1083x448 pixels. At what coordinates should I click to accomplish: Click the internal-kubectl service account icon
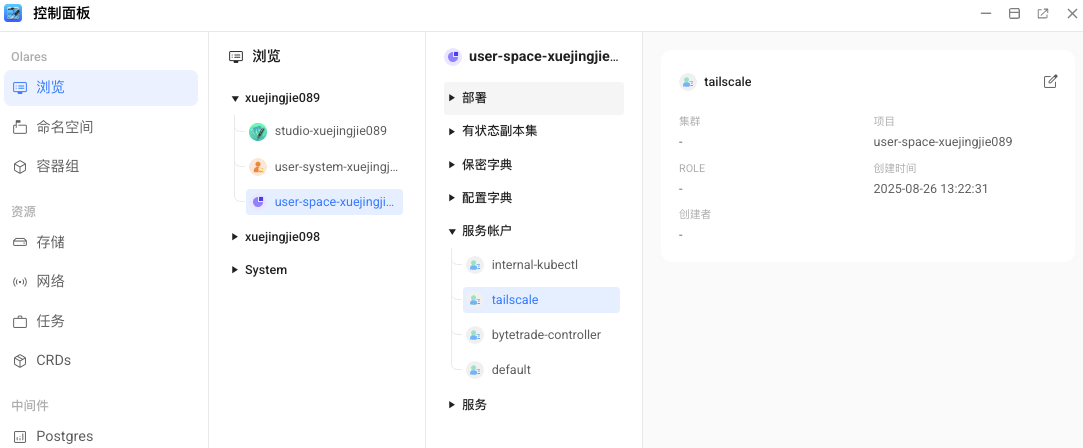(475, 265)
